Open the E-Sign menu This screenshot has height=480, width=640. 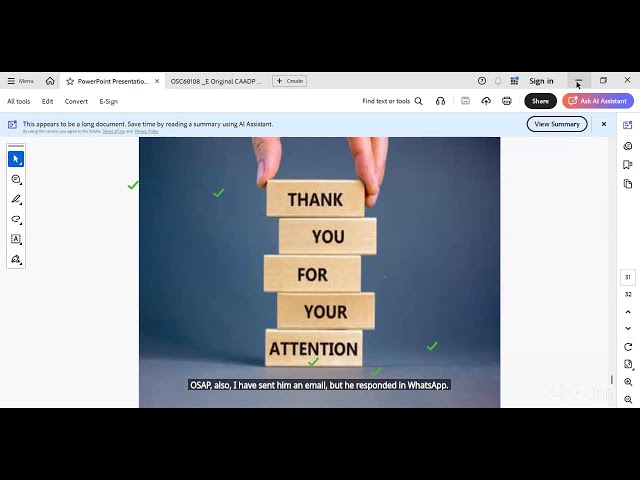point(109,101)
